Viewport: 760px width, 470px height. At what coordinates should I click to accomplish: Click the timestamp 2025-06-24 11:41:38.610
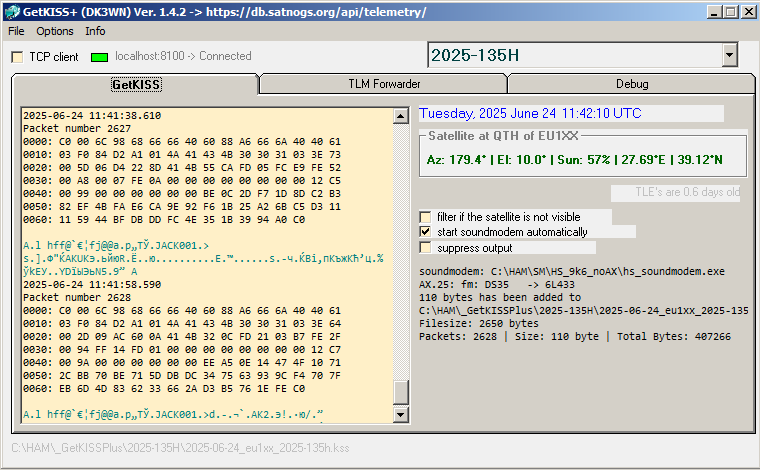point(92,116)
